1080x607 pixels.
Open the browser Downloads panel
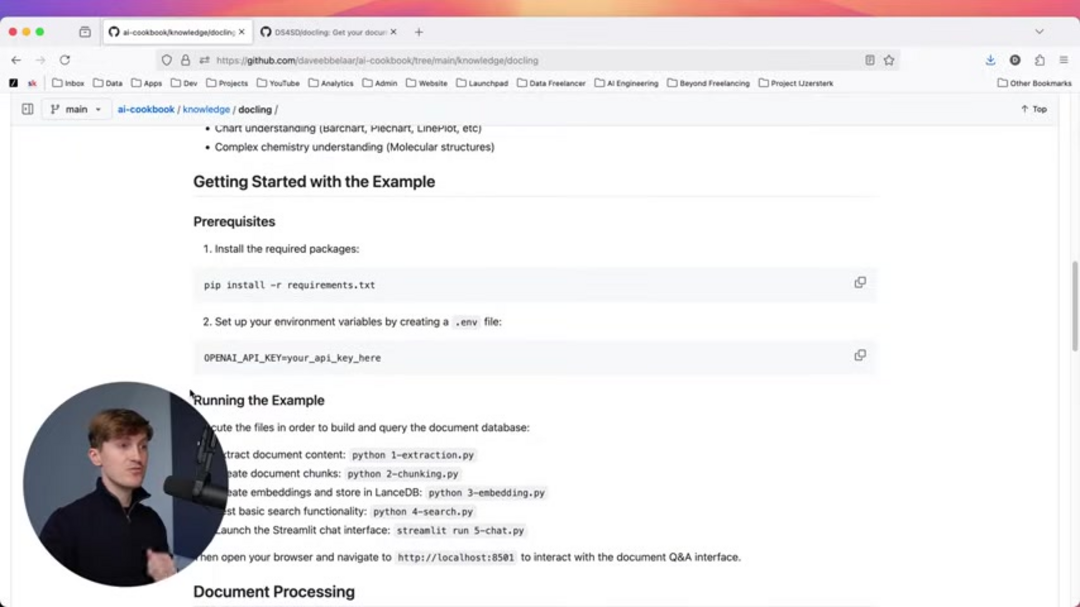(990, 60)
